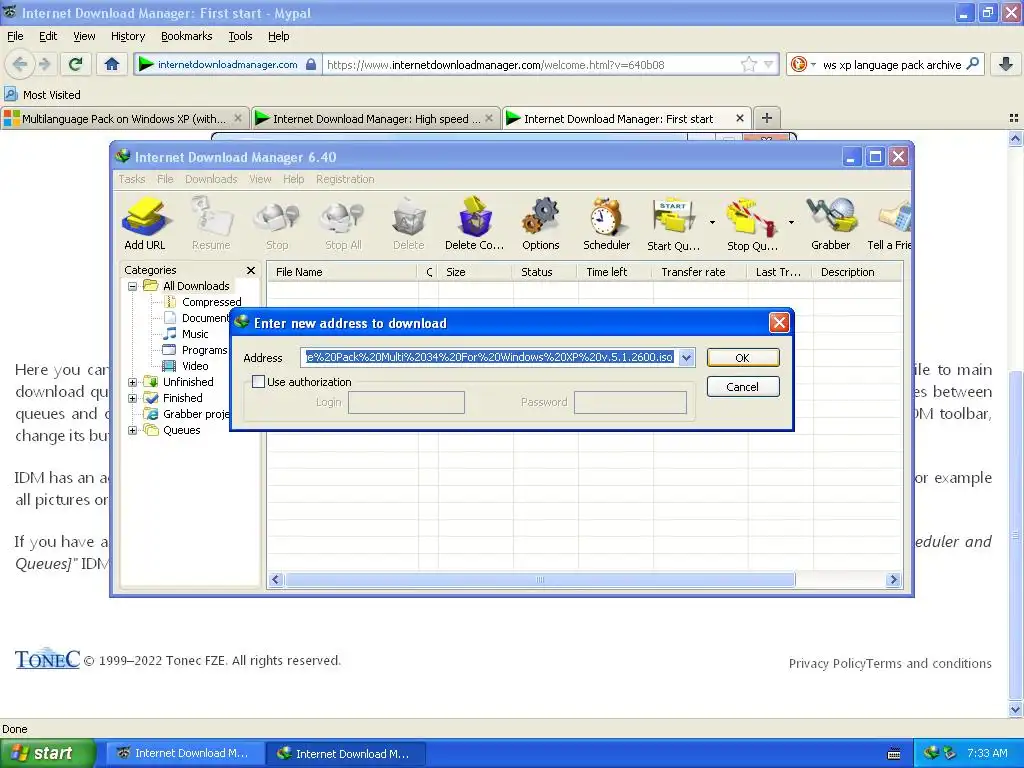Click the browser search box
The height and width of the screenshot is (768, 1024).
[x=891, y=64]
